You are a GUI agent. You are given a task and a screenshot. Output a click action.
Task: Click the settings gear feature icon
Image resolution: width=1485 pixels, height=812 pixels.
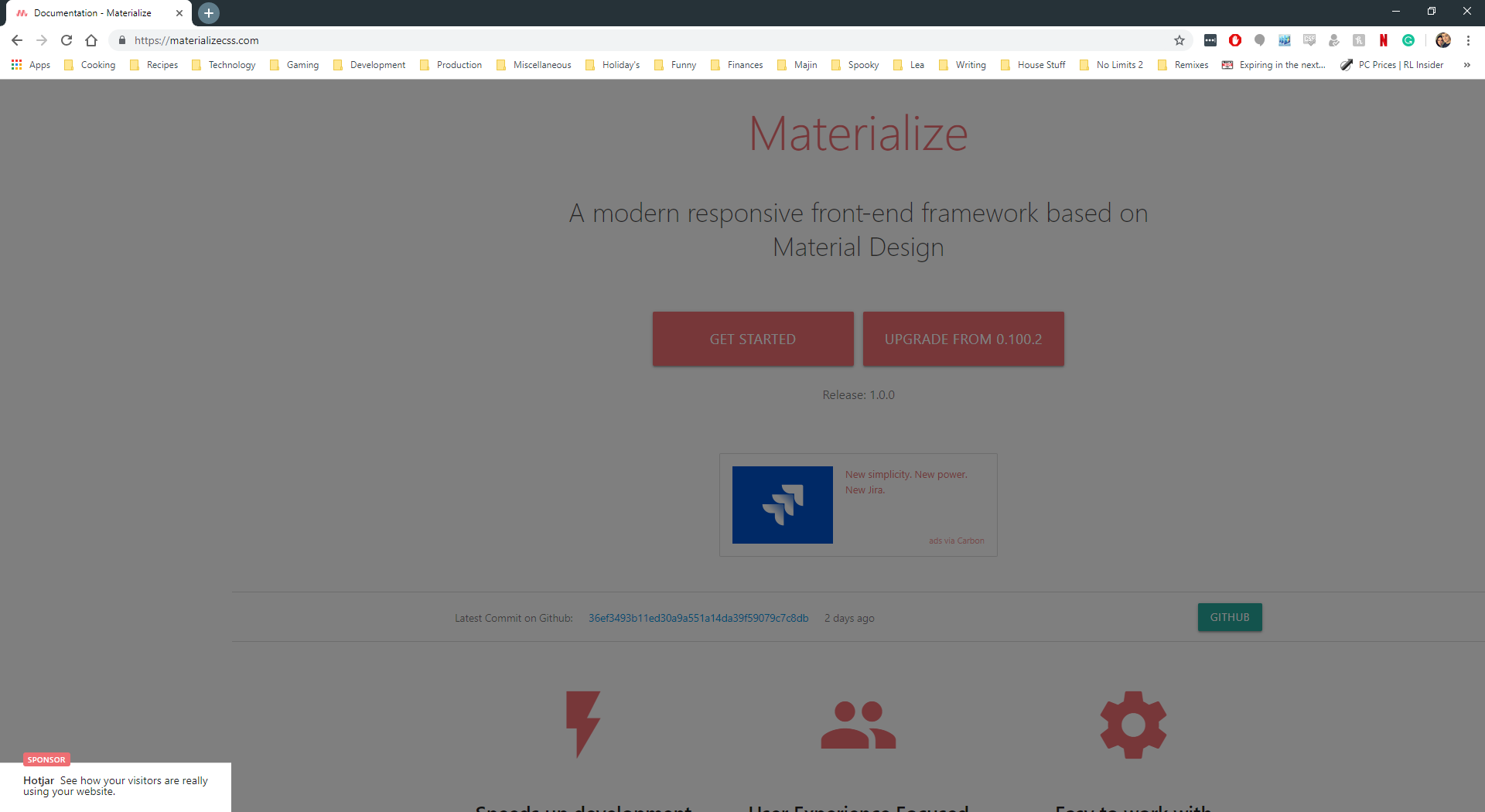(1133, 725)
